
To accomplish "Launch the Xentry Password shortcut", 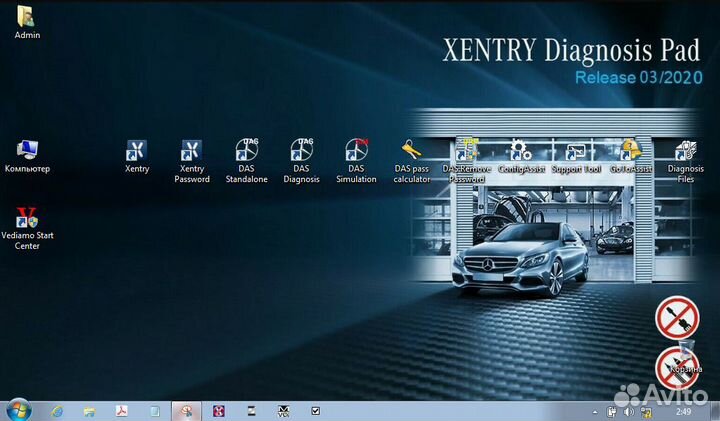I will pos(192,152).
